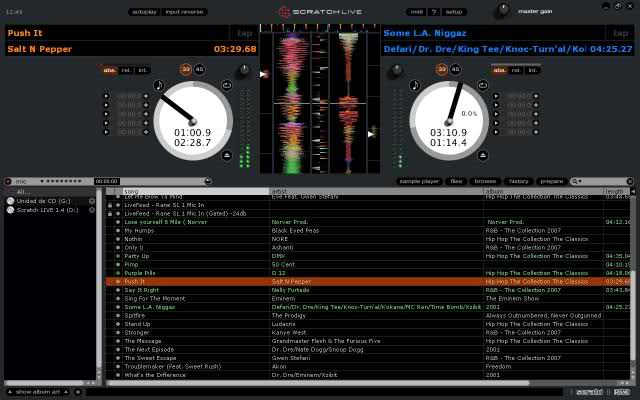Tap tempo for the left deck

(x=244, y=33)
